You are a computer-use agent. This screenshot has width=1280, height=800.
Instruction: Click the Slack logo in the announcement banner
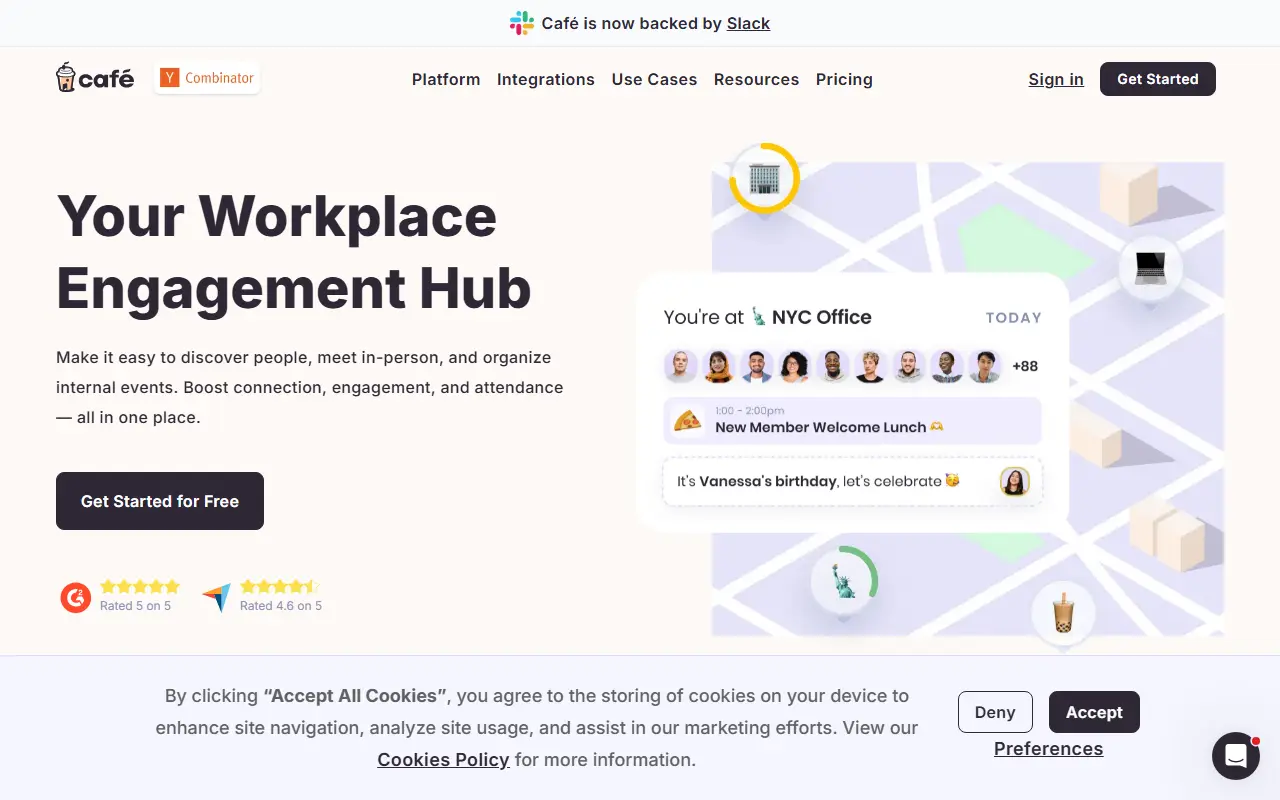[x=521, y=23]
